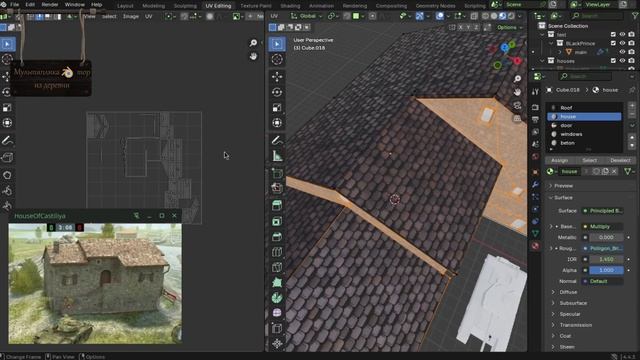
Task: Select the Spin tool
Action: pos(277,298)
